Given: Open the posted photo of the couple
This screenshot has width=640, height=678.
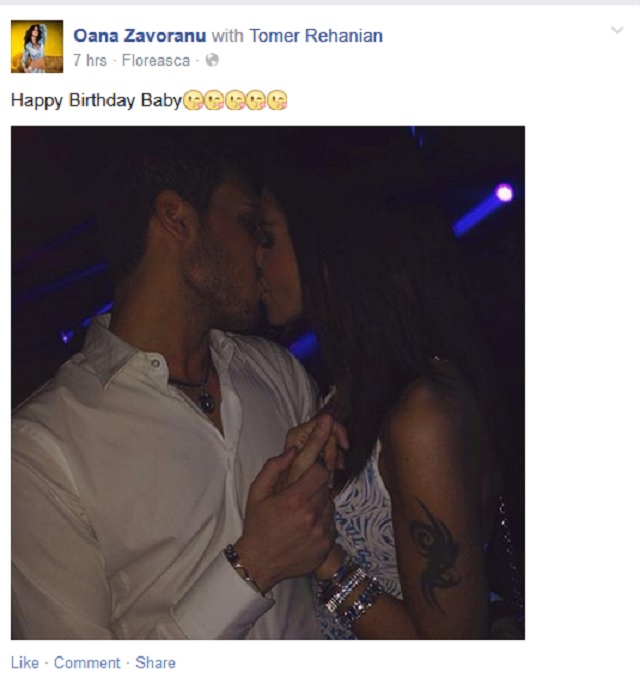Looking at the screenshot, I should 268,383.
